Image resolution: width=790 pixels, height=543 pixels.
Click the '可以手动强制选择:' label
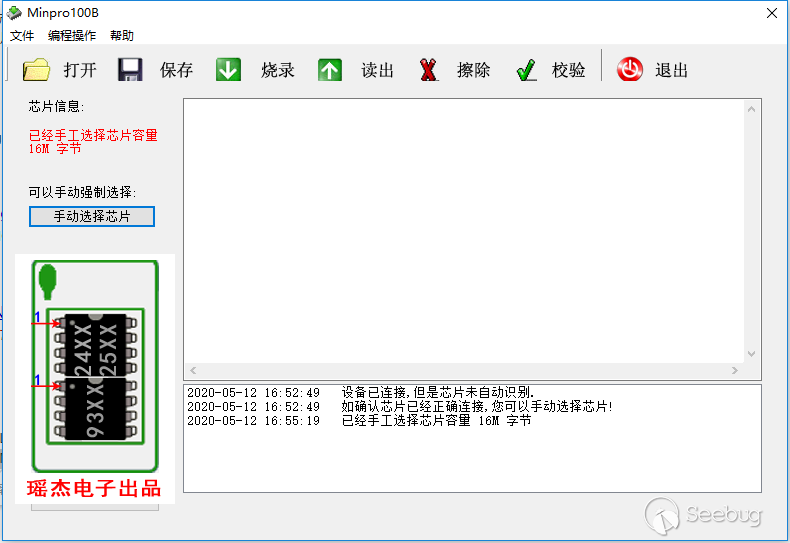point(82,192)
